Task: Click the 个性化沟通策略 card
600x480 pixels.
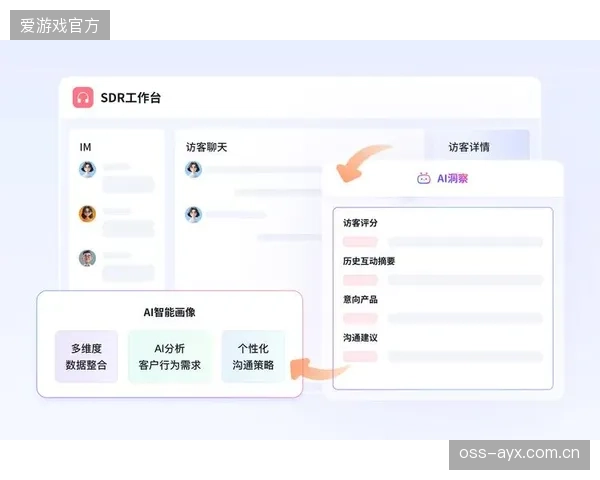Action: [253, 357]
